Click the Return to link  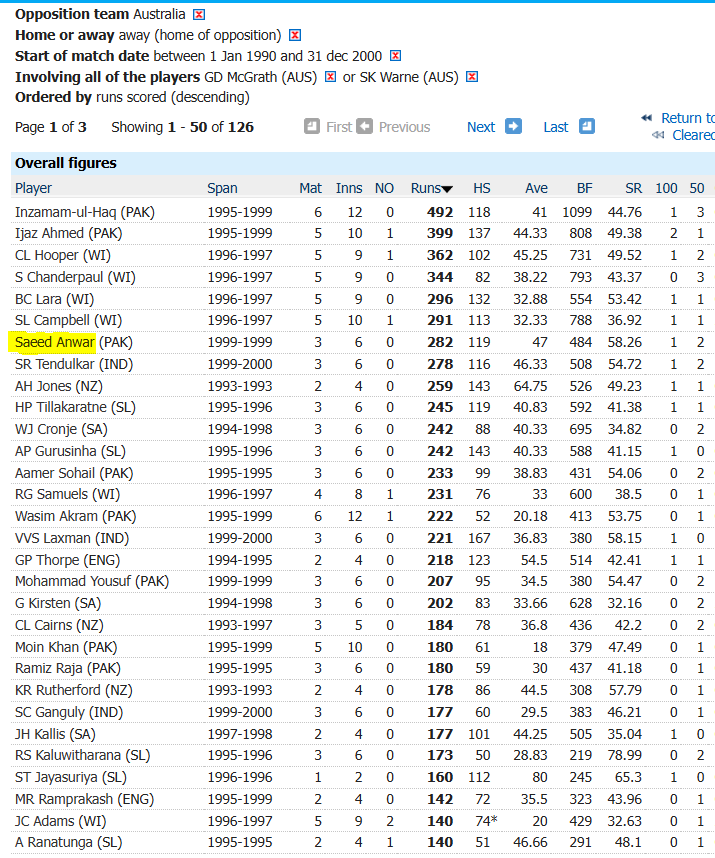point(688,118)
